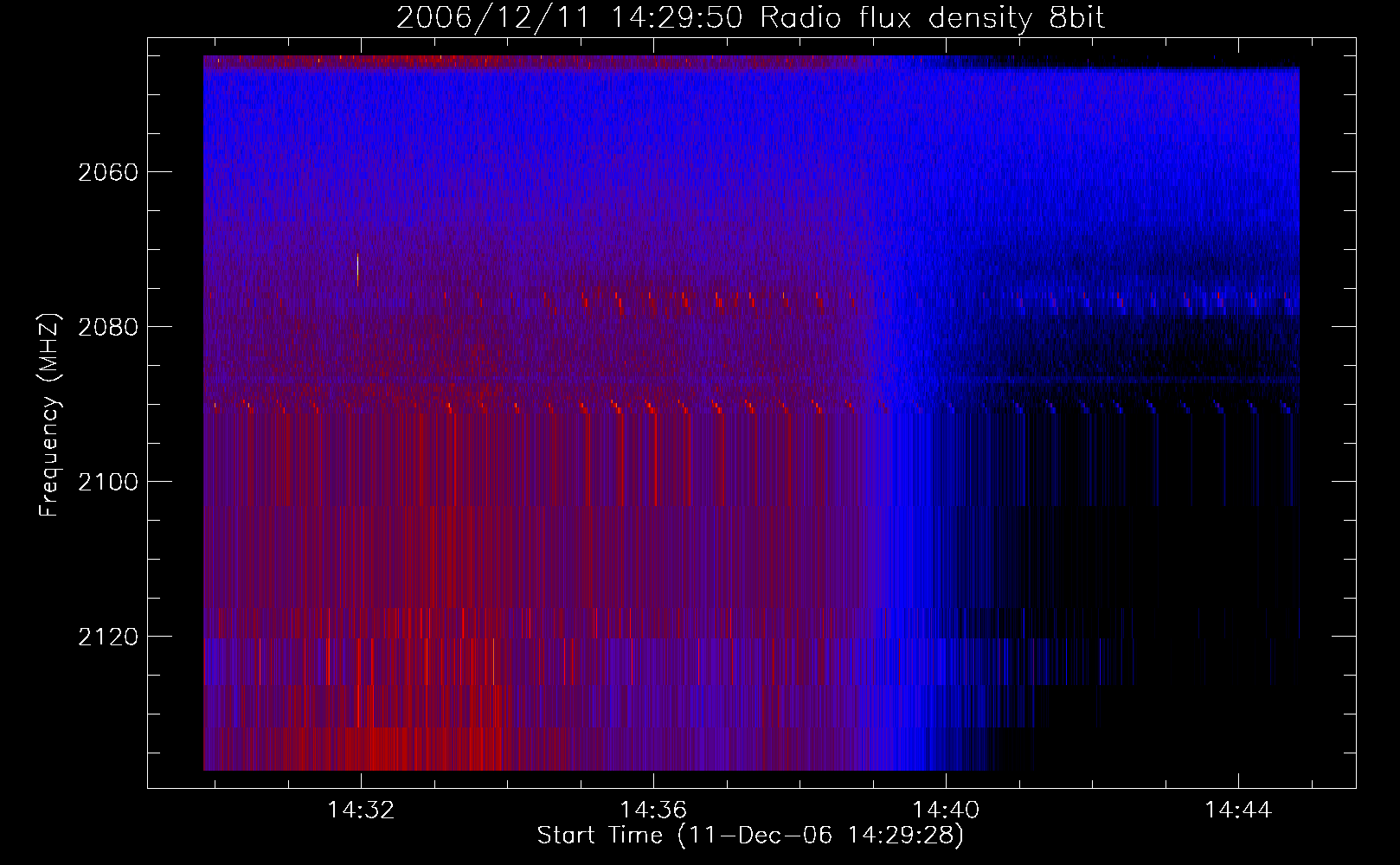Viewport: 1400px width, 865px height.
Task: Select the 2120 frequency axis label
Action: pos(108,638)
